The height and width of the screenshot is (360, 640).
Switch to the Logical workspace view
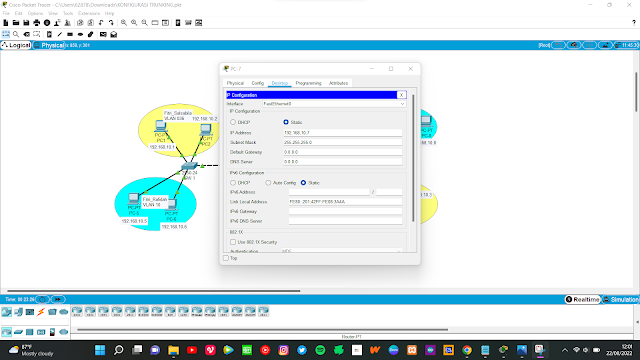(x=16, y=45)
